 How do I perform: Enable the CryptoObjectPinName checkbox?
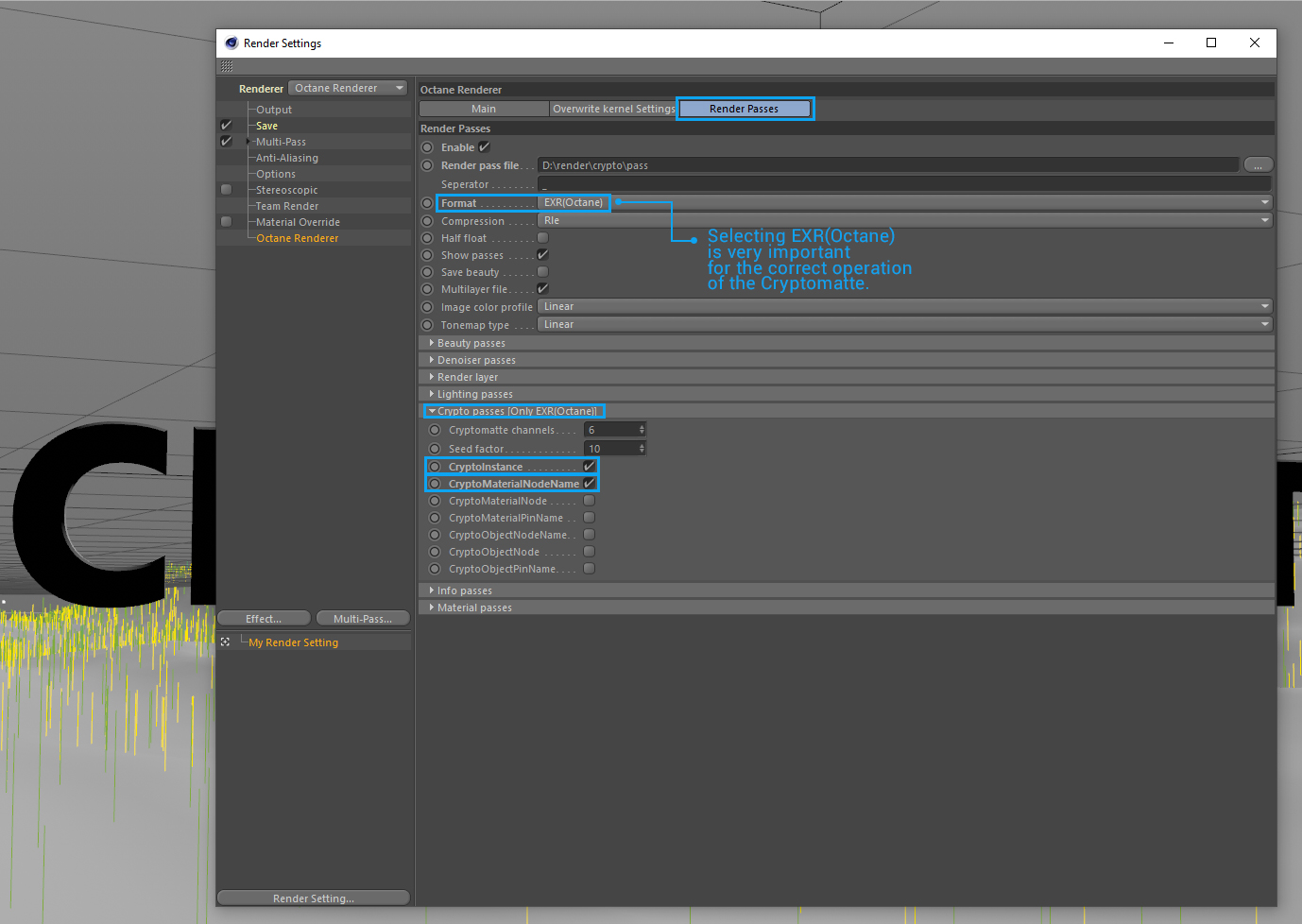click(x=589, y=568)
